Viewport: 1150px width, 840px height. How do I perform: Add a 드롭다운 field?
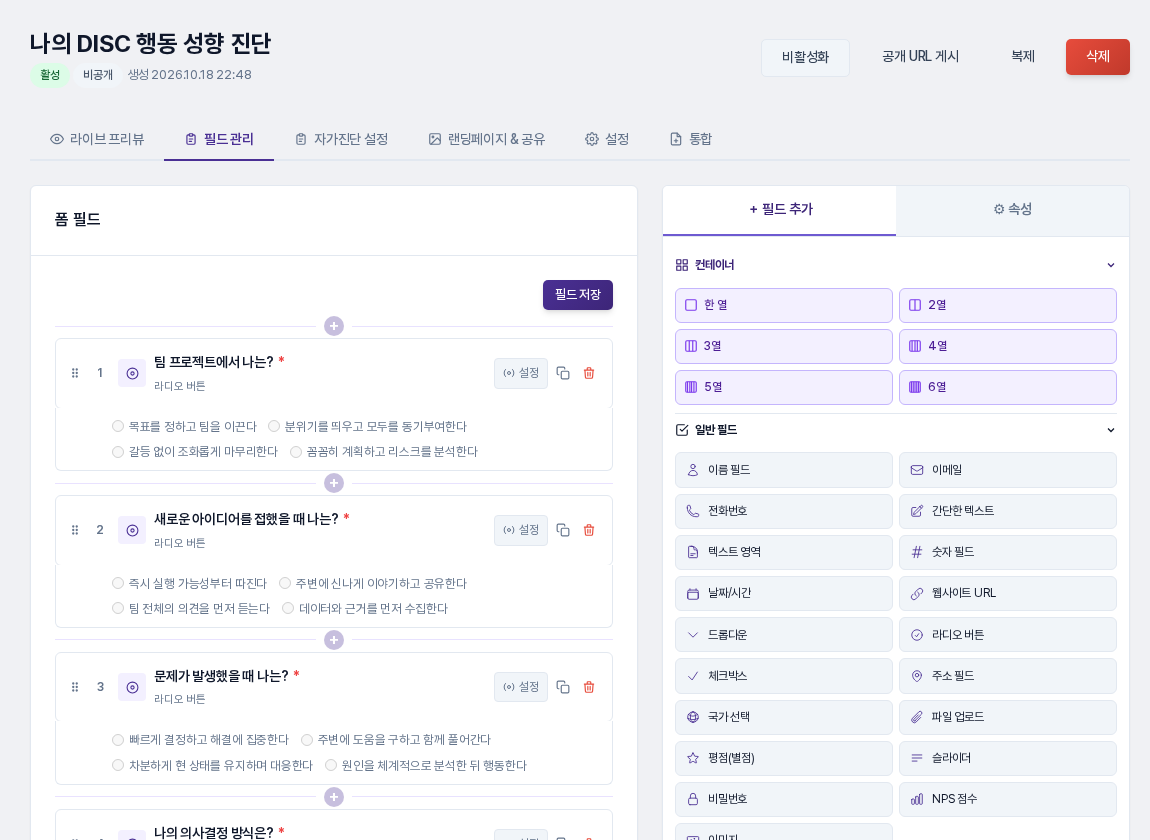[783, 635]
